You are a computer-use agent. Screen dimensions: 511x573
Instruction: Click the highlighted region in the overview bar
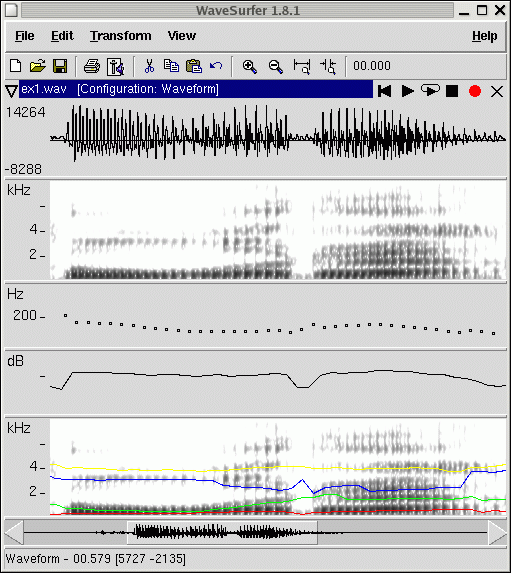(222, 532)
